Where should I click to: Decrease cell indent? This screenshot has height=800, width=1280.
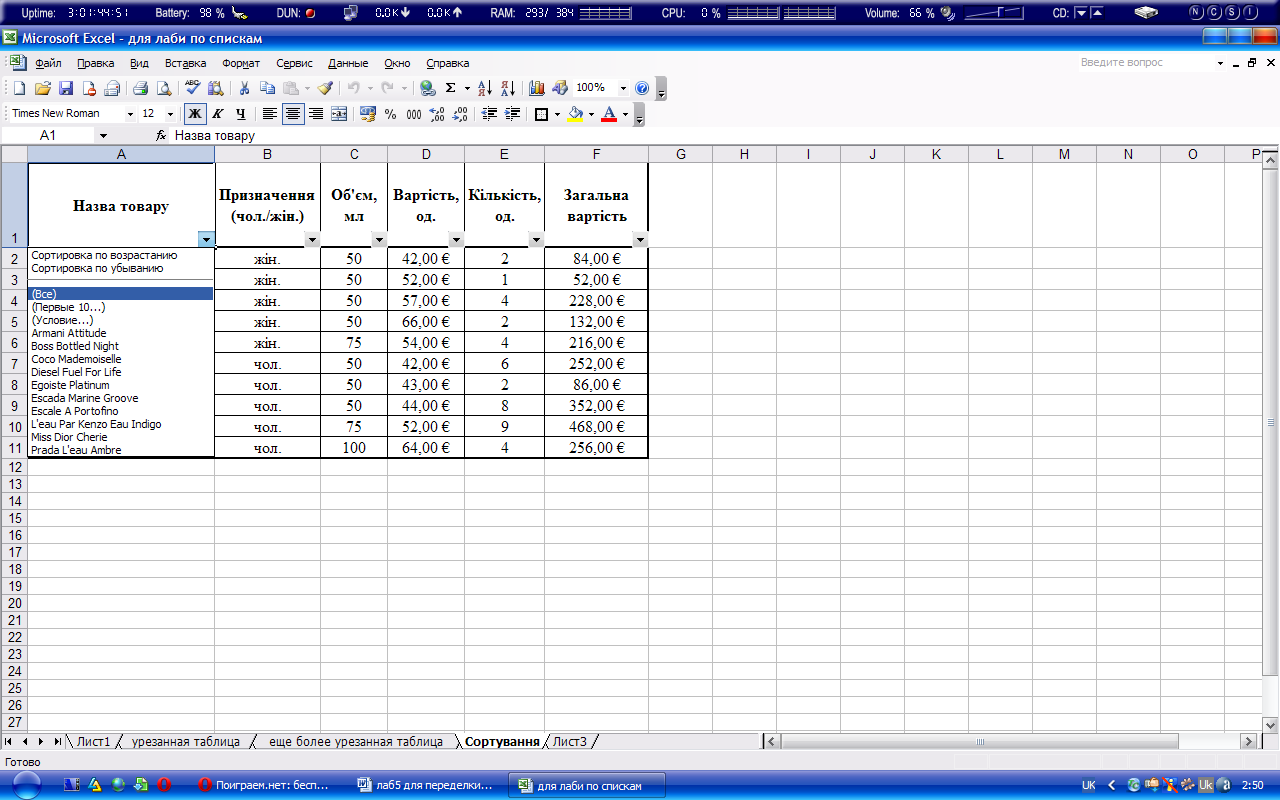click(x=489, y=114)
